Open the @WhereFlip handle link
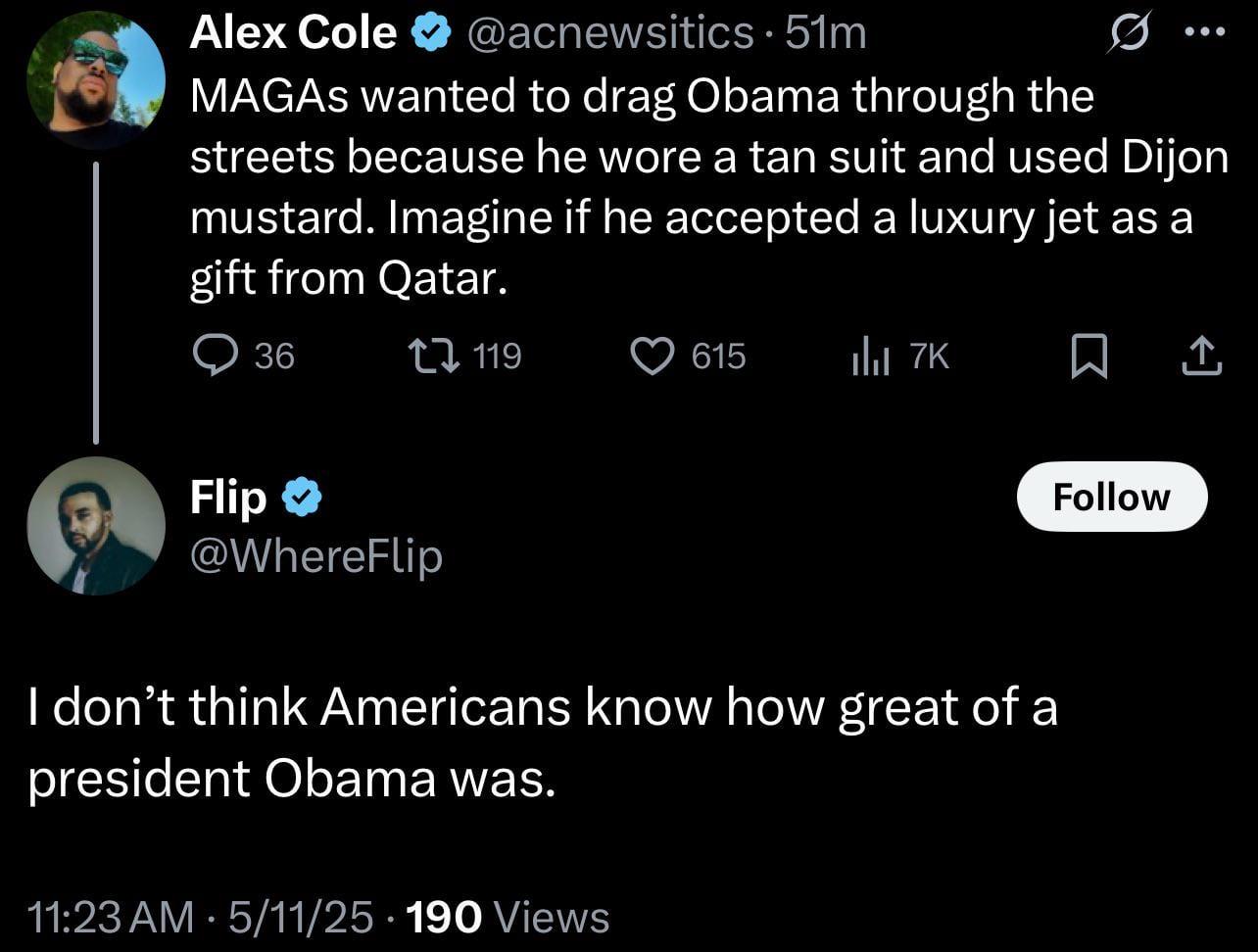Screen dimensions: 1258x952 pos(315,556)
